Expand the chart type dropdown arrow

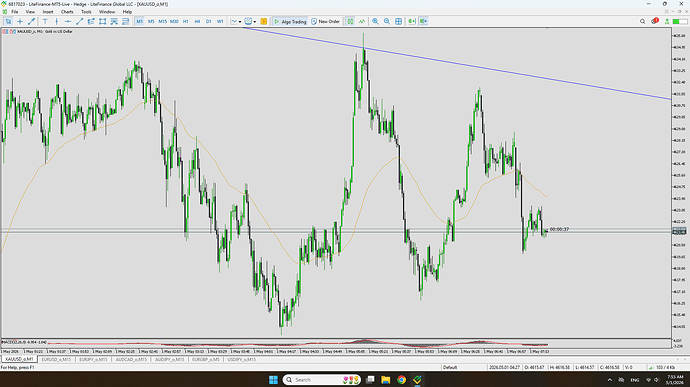[240, 21]
